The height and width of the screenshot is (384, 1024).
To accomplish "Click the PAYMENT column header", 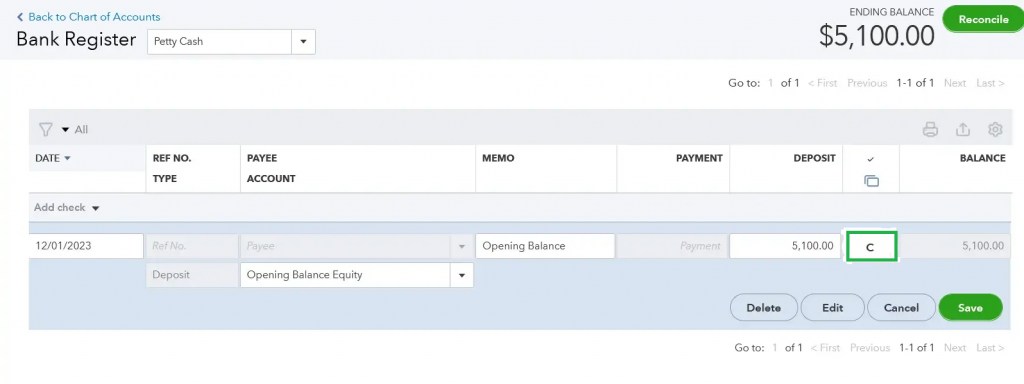I will 699,158.
